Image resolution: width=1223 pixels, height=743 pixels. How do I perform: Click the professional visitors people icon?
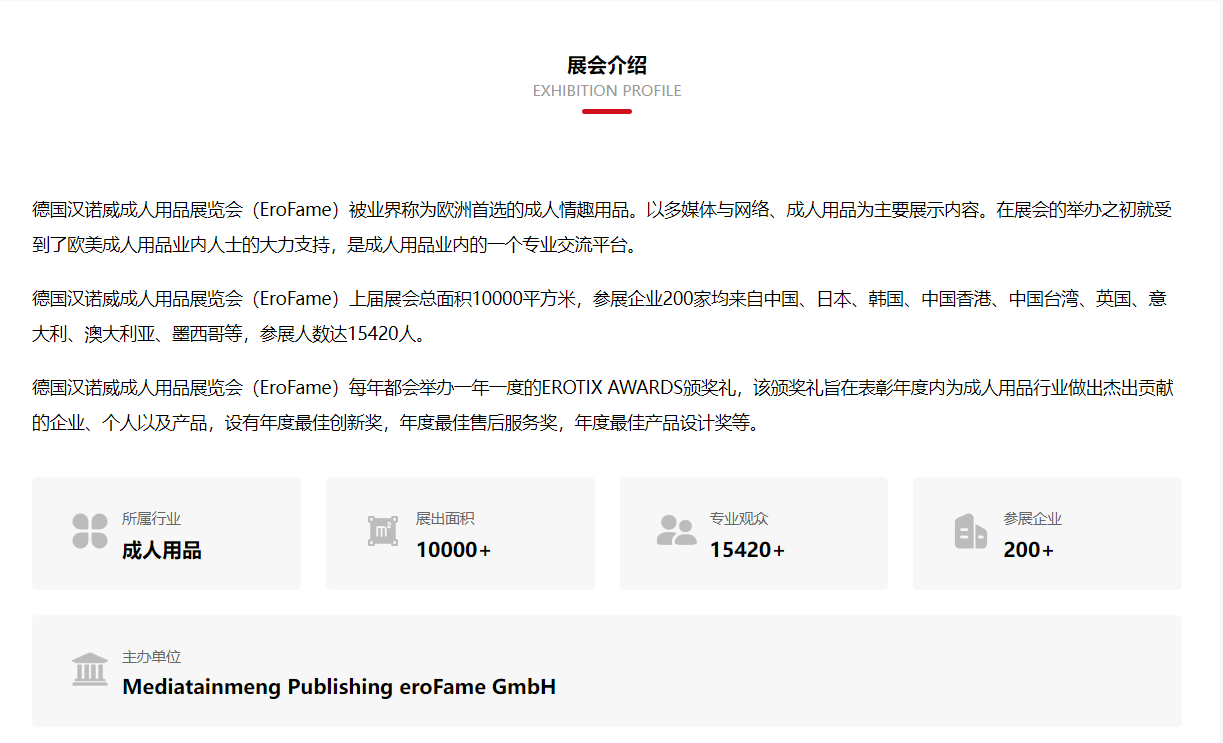click(677, 531)
